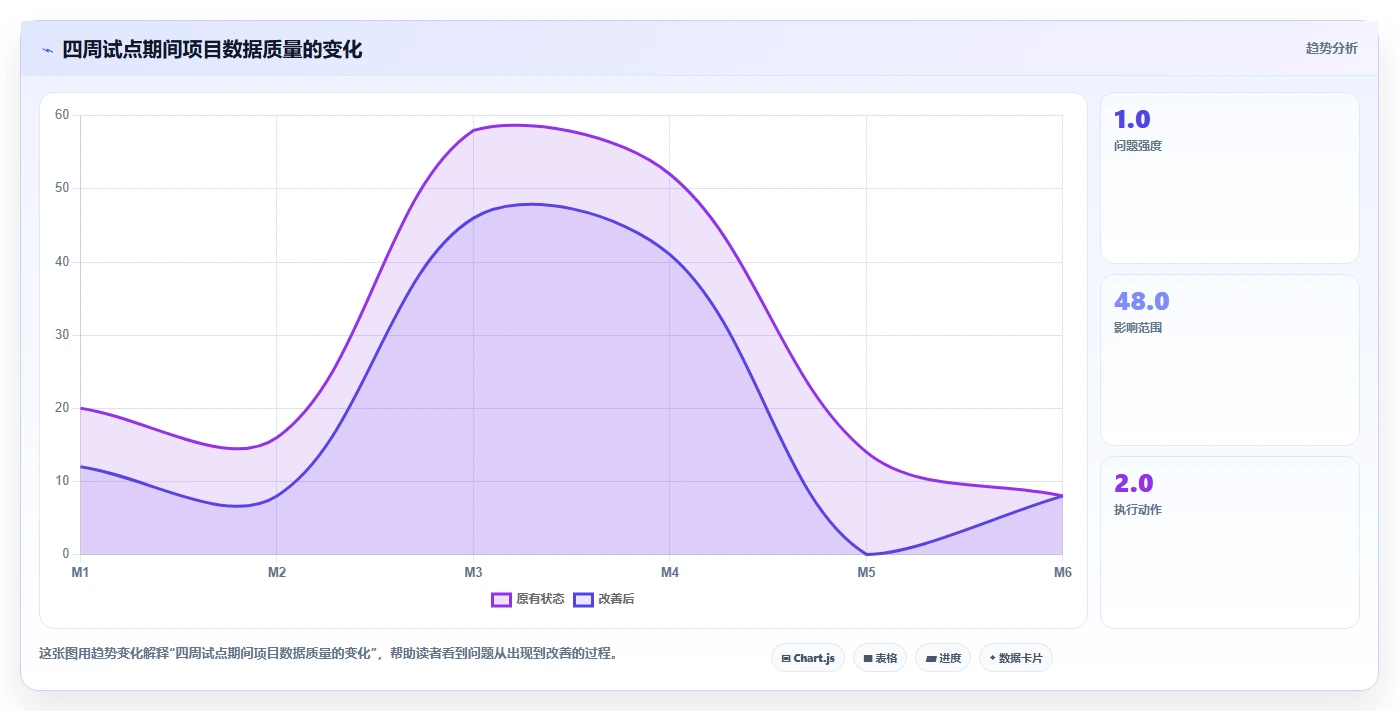Click the square icon in the 表格 chip
The height and width of the screenshot is (711, 1399).
(x=868, y=658)
